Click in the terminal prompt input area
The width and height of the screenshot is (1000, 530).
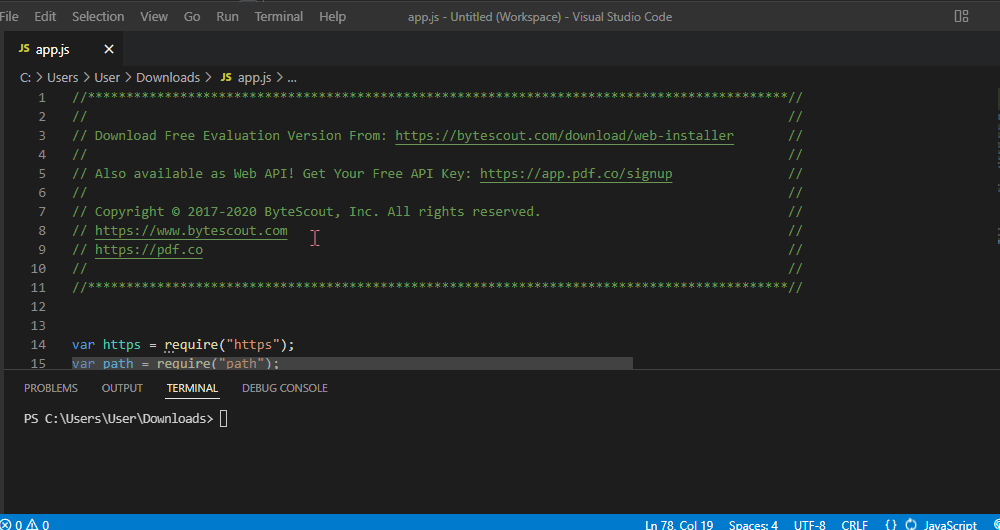pos(223,419)
